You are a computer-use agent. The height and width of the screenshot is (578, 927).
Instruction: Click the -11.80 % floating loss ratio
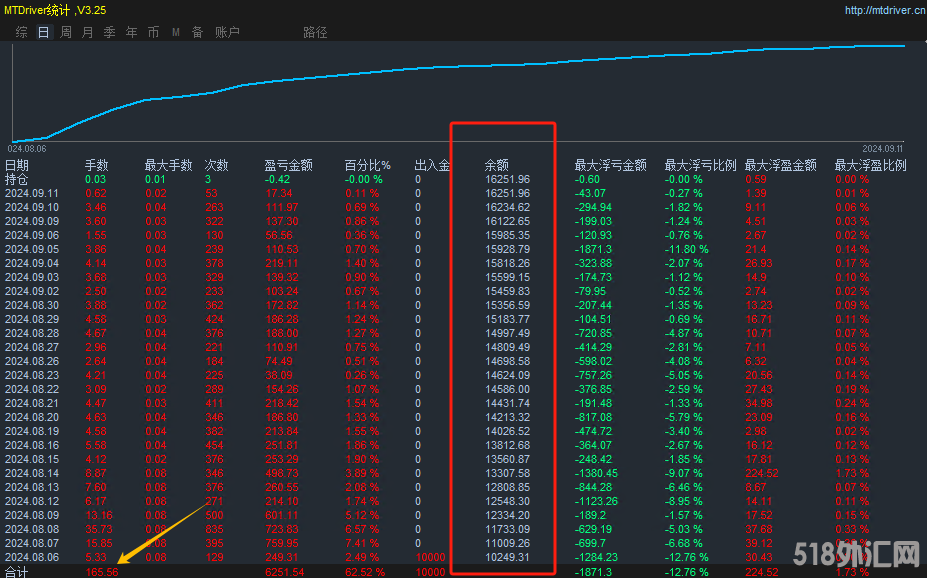pyautogui.click(x=686, y=249)
